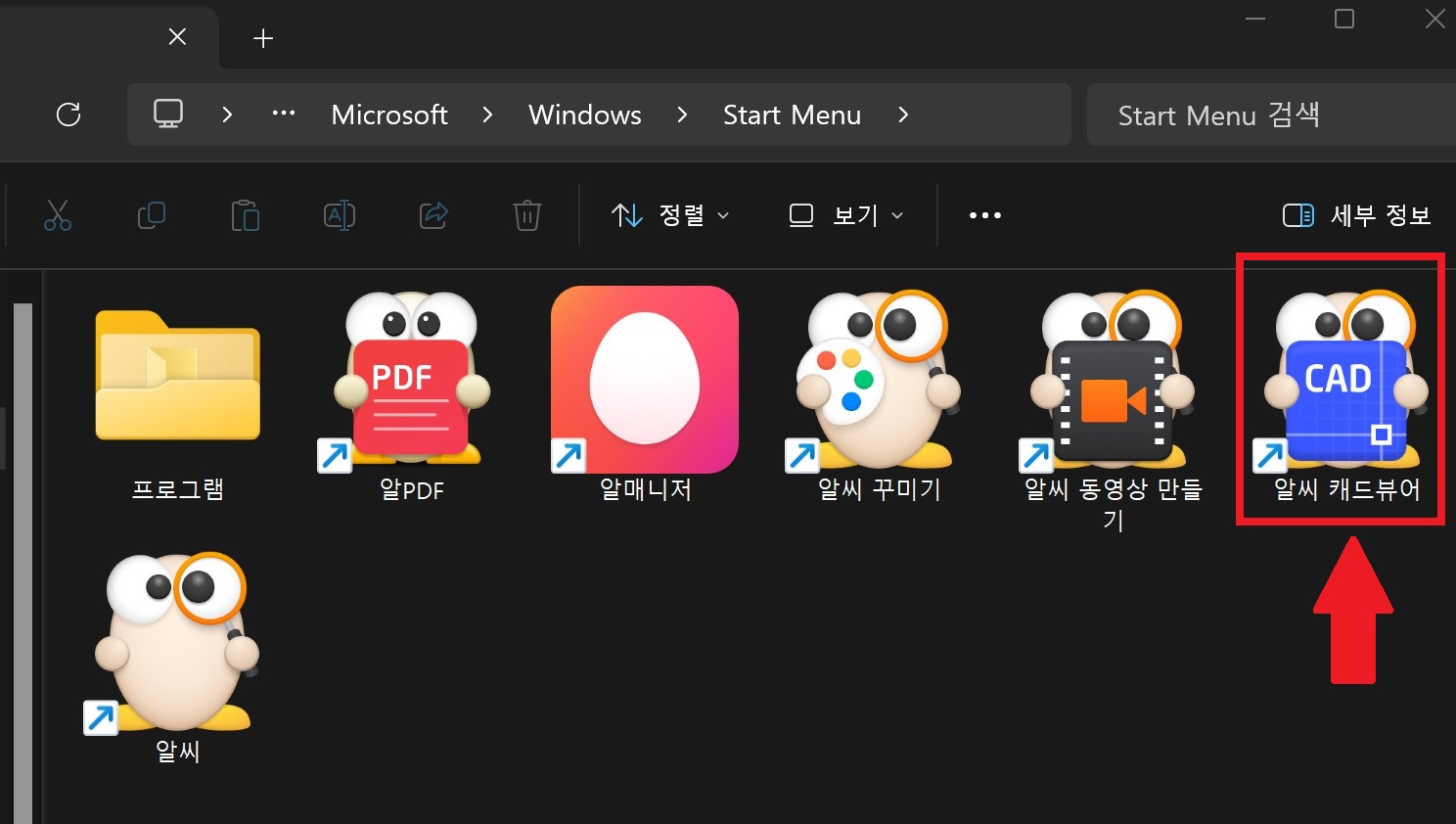Expand hidden breadcrumb path ellipsis
This screenshot has width=1456, height=824.
click(x=284, y=114)
